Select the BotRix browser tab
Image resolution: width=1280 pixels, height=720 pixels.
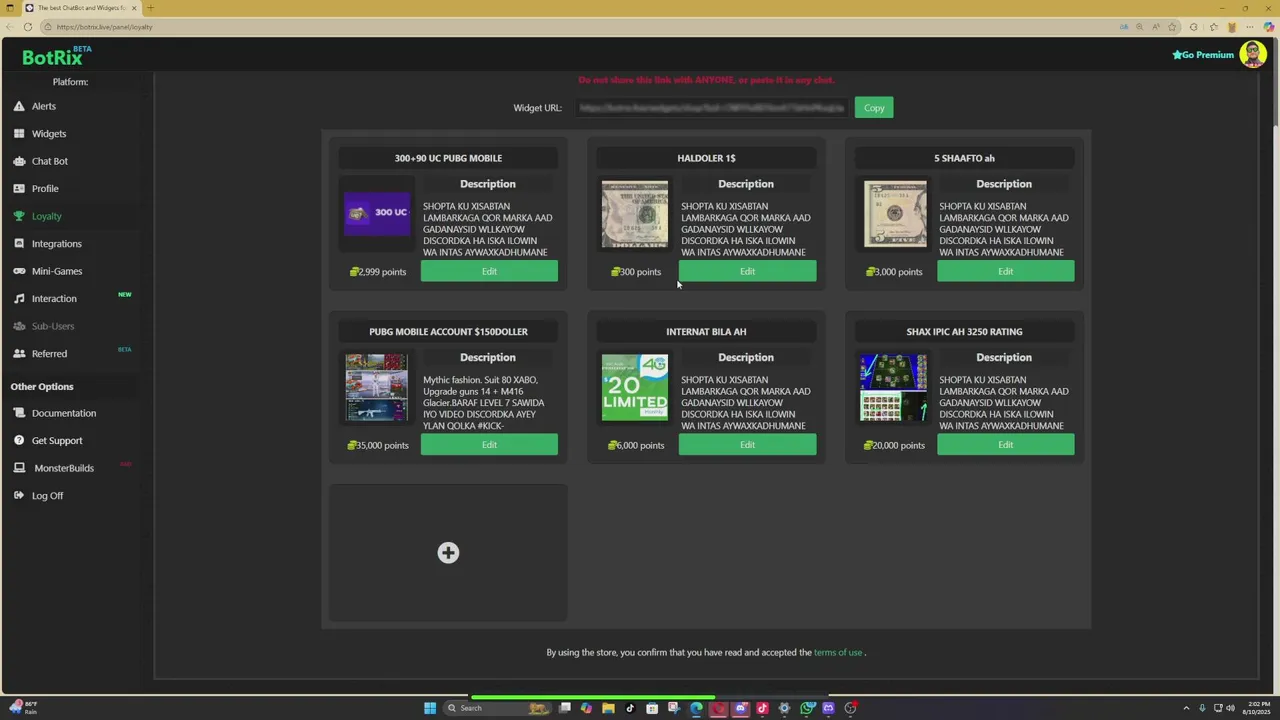(x=80, y=8)
